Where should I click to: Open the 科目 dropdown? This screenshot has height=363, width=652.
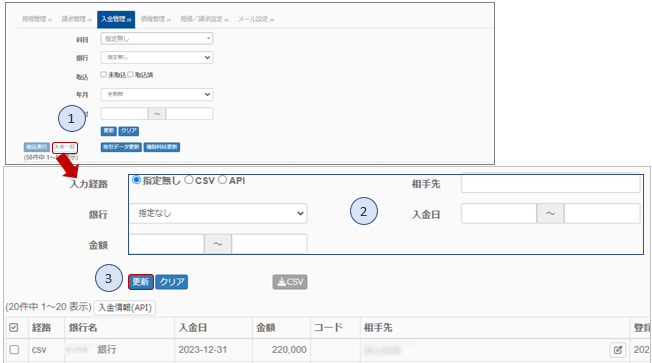click(157, 39)
